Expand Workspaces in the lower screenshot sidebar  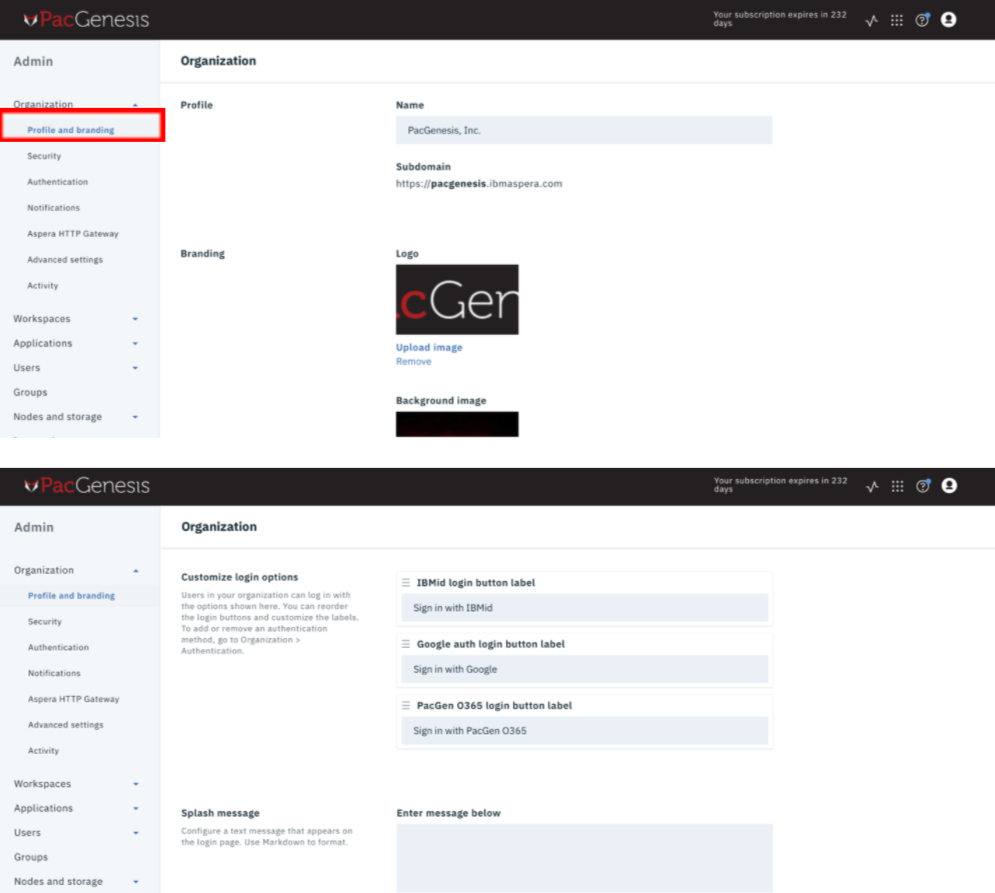click(x=136, y=784)
